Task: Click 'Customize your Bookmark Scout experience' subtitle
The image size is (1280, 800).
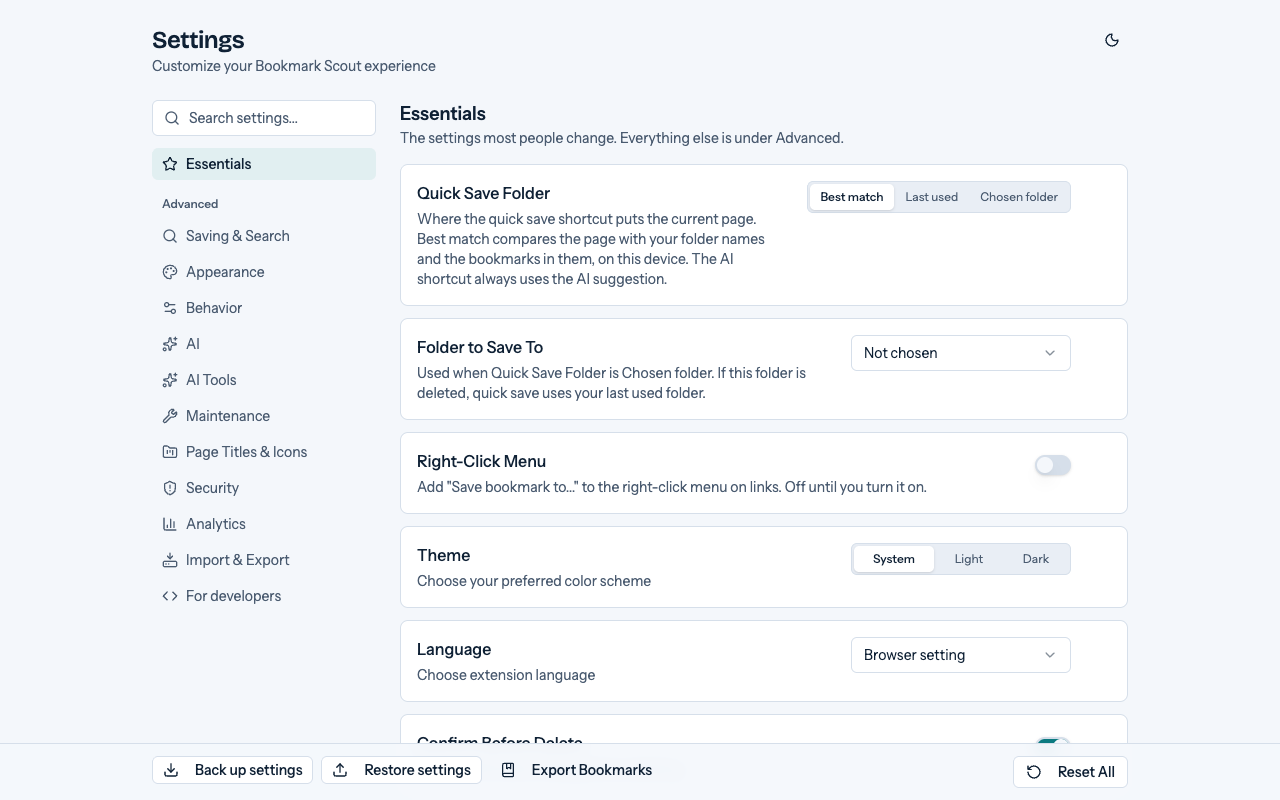Action: pos(294,66)
